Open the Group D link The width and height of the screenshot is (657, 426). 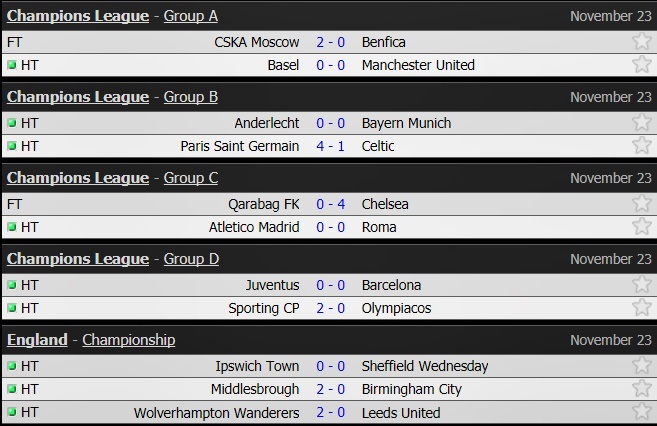[191, 259]
